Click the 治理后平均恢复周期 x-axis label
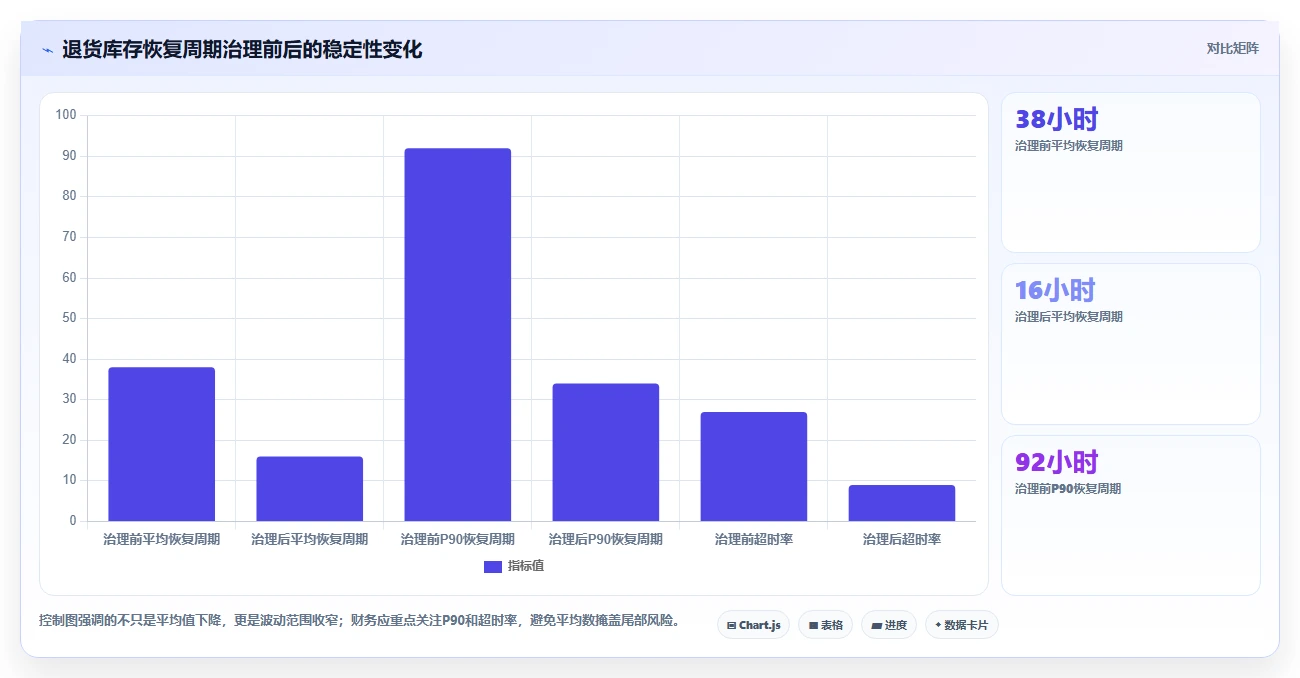1300x678 pixels. pos(309,539)
